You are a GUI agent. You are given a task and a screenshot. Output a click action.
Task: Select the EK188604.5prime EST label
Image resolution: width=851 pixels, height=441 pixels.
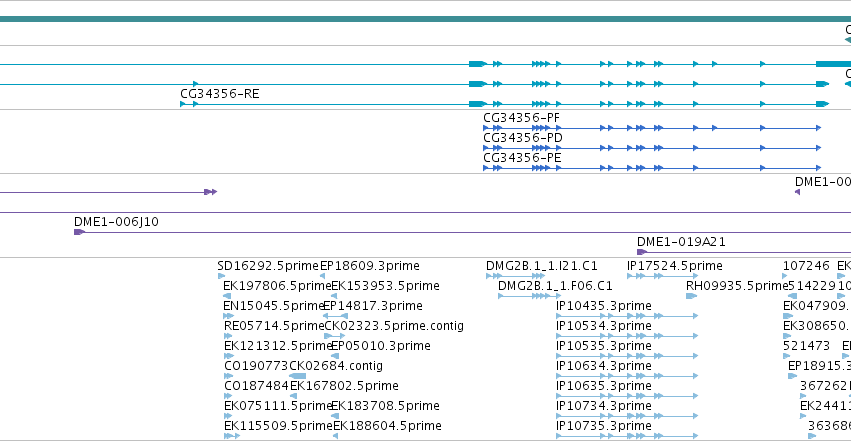pyautogui.click(x=388, y=426)
